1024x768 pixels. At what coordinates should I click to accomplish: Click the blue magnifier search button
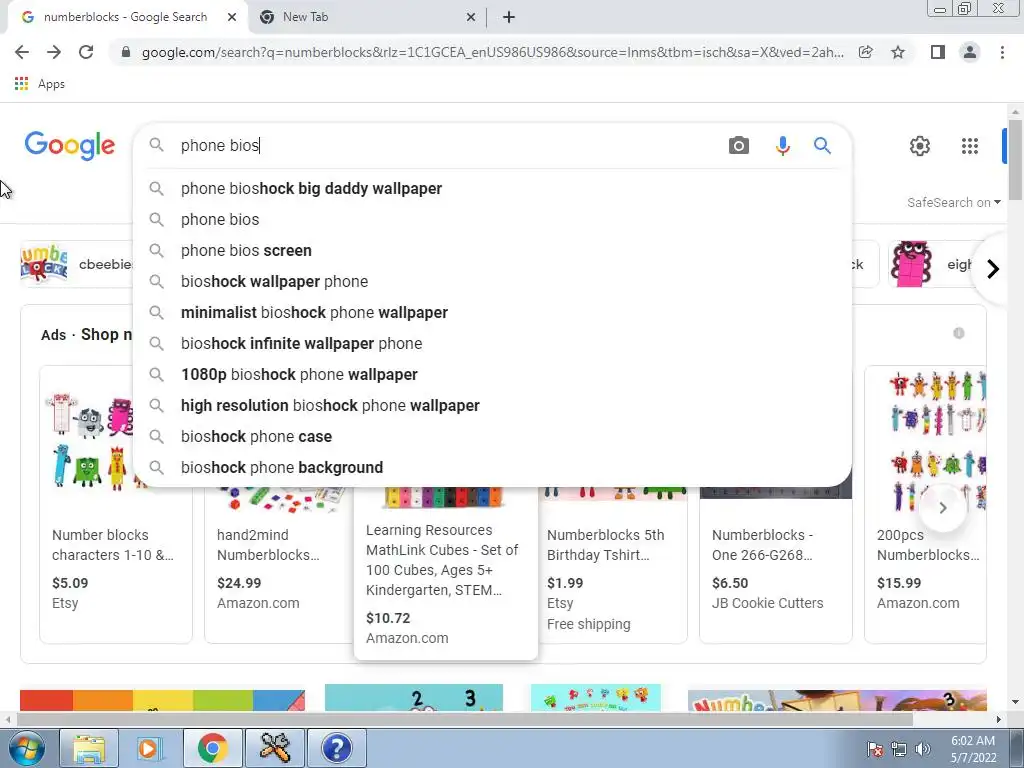[822, 146]
